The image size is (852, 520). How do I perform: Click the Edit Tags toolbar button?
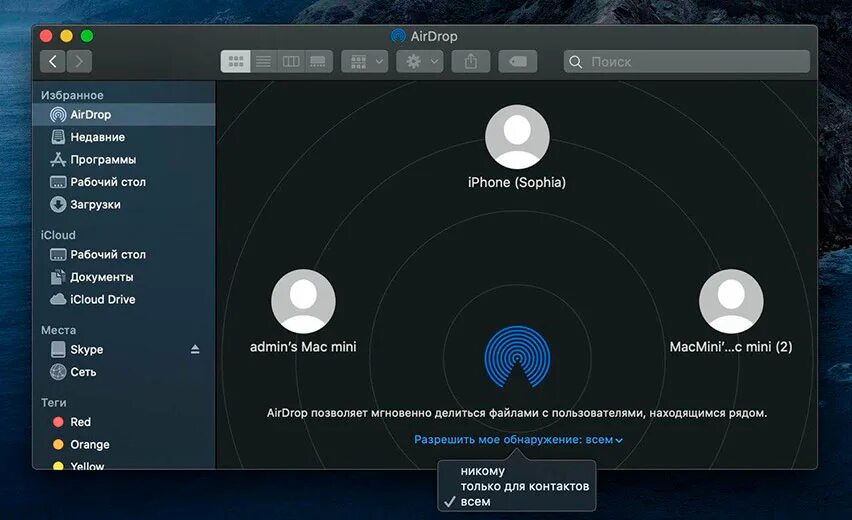(x=518, y=61)
